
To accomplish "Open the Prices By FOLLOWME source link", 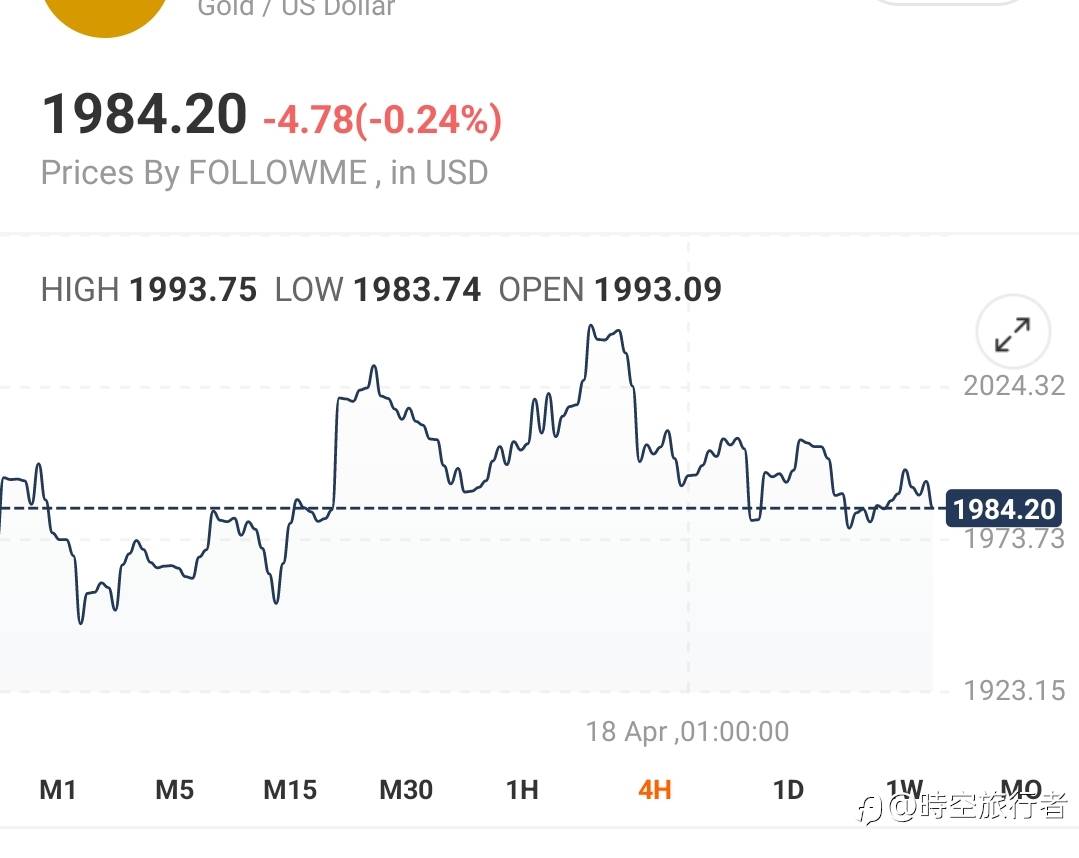I will (x=264, y=173).
